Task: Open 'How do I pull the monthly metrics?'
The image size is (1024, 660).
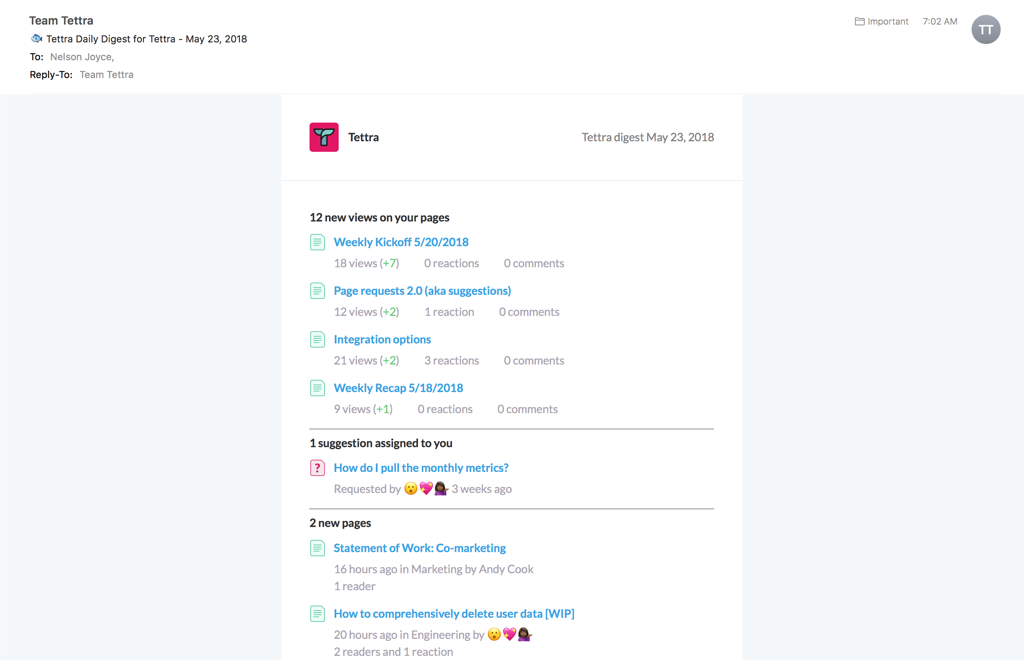Action: (x=421, y=468)
